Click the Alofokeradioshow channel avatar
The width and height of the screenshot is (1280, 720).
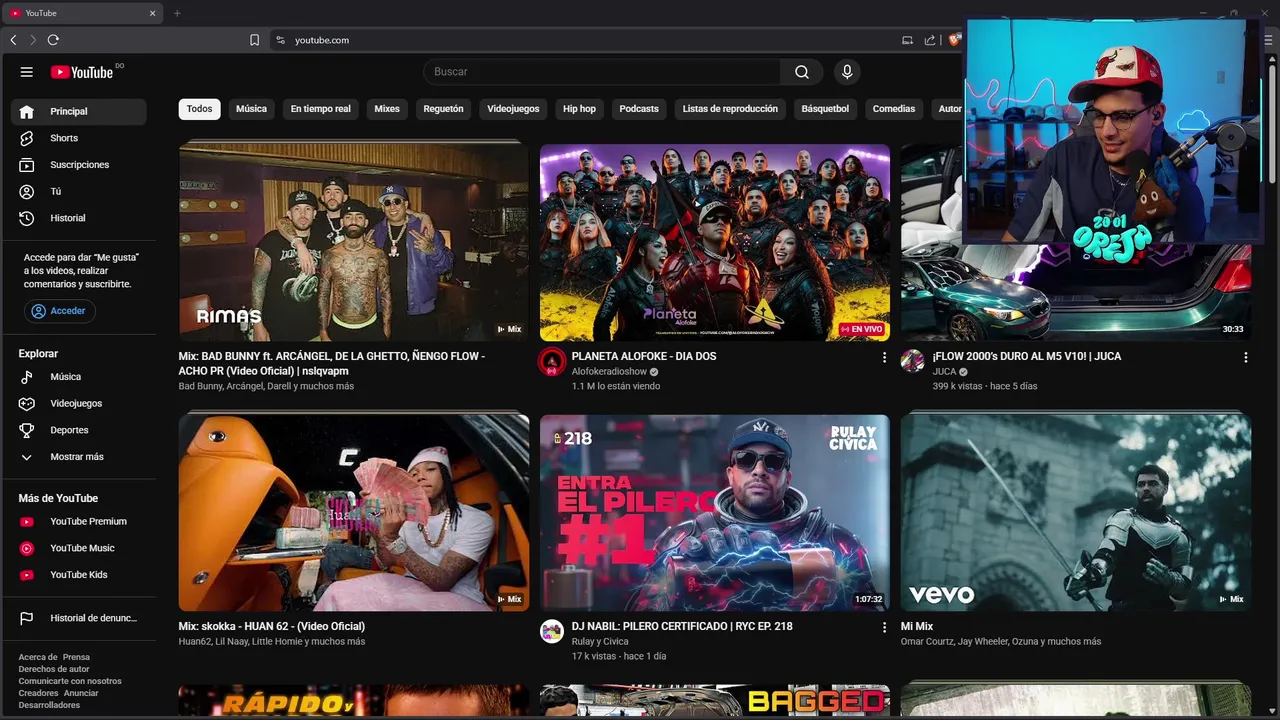(552, 361)
